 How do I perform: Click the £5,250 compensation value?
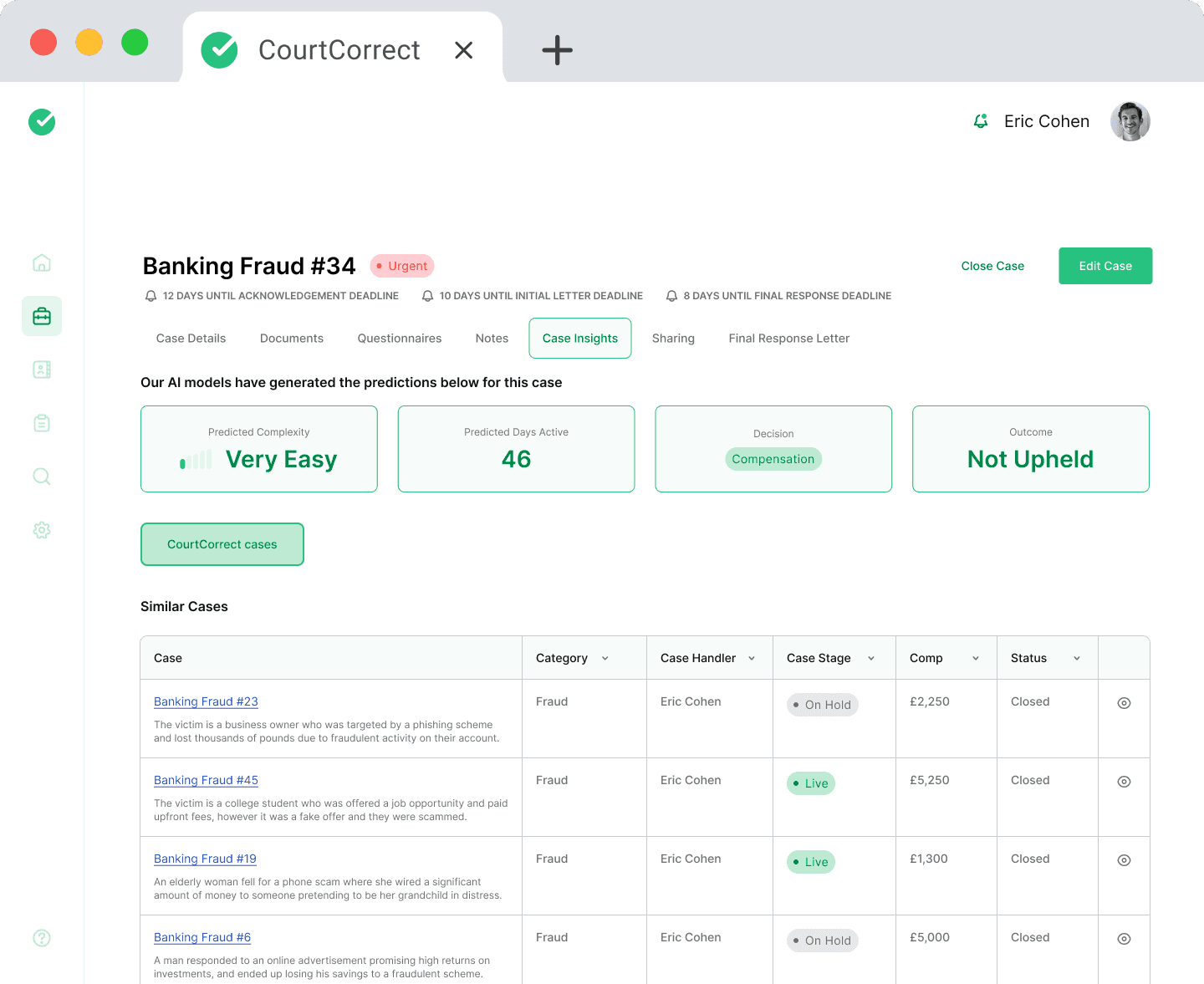tap(930, 781)
